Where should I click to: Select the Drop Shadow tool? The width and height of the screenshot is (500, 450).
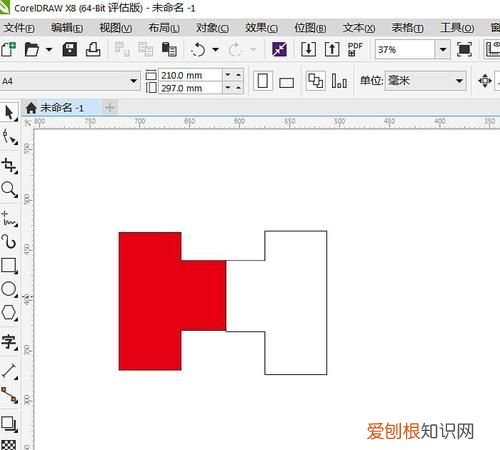[x=9, y=424]
